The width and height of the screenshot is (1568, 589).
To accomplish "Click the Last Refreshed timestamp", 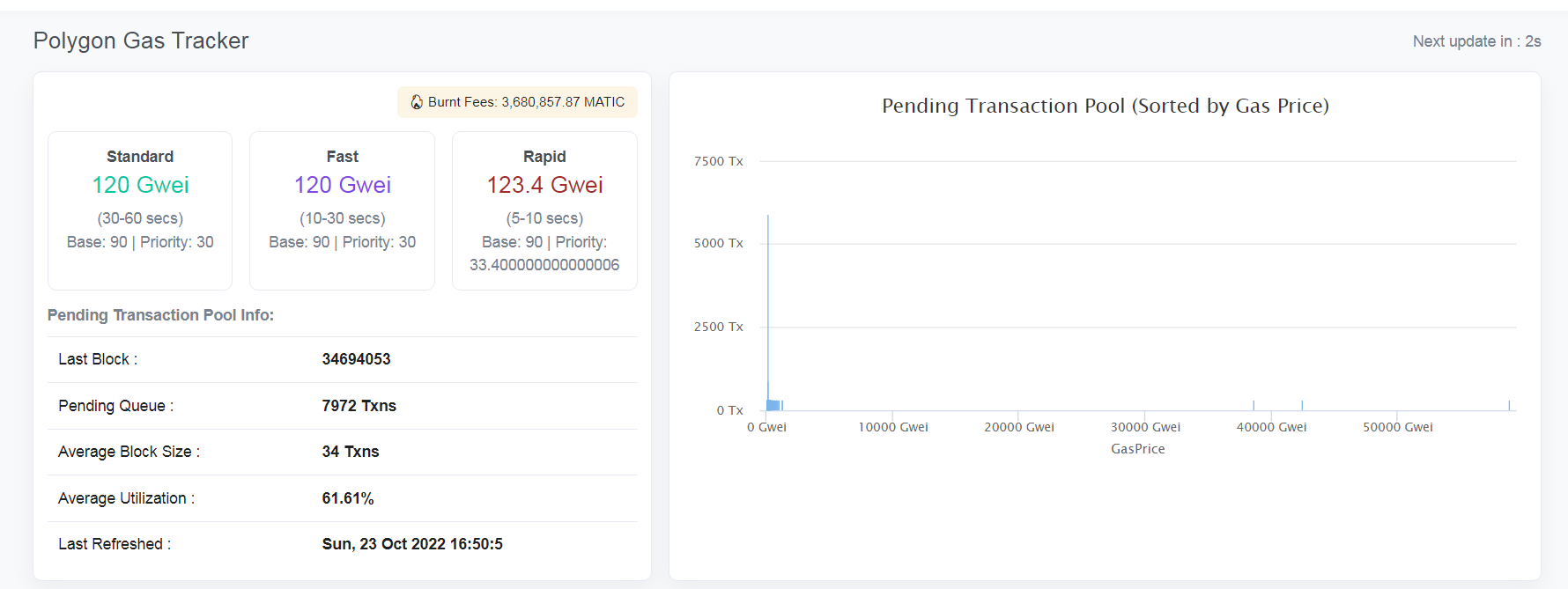I will click(x=412, y=544).
